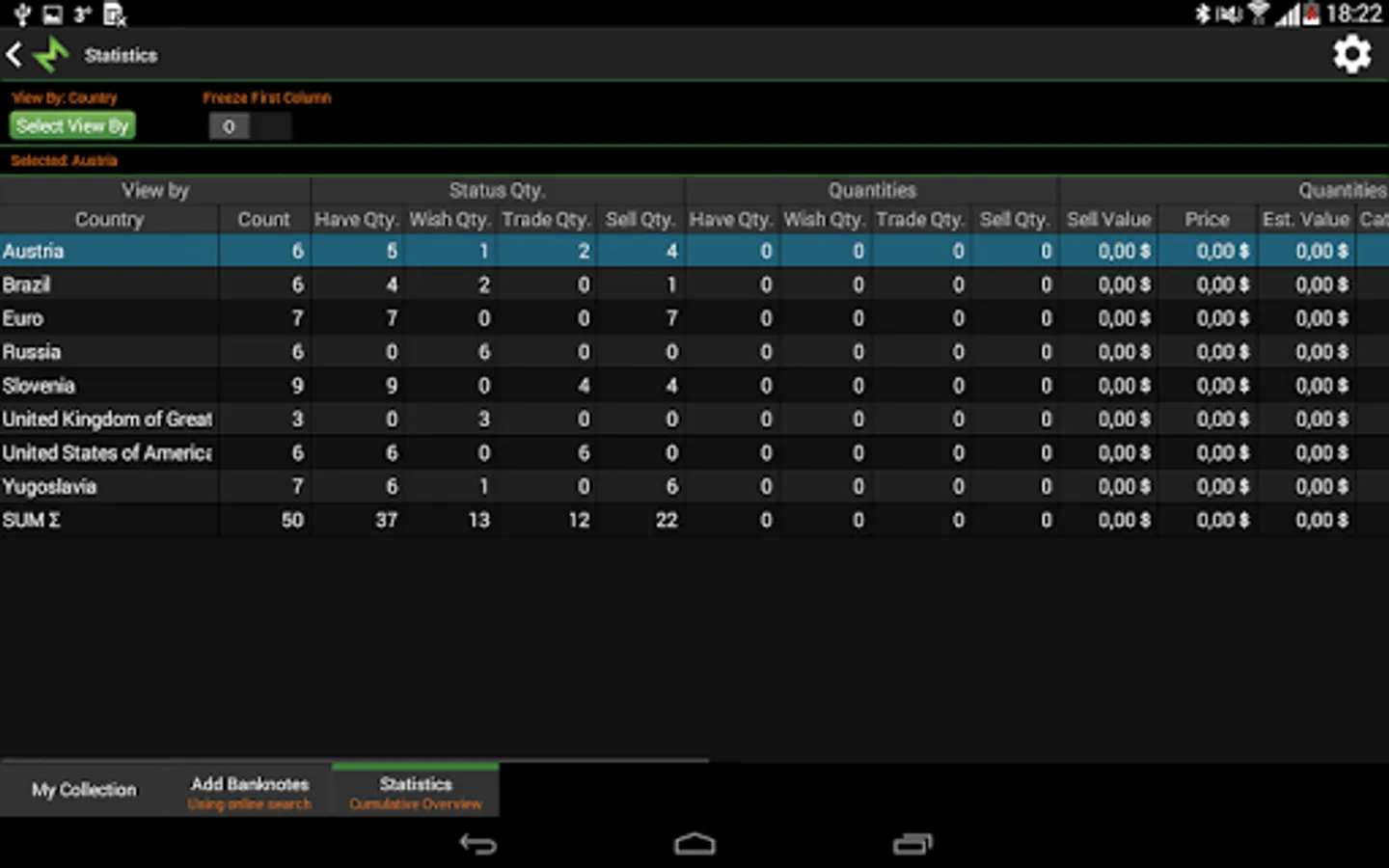Select the Statistics tab at bottom
Viewport: 1389px width, 868px height.
pos(416,792)
